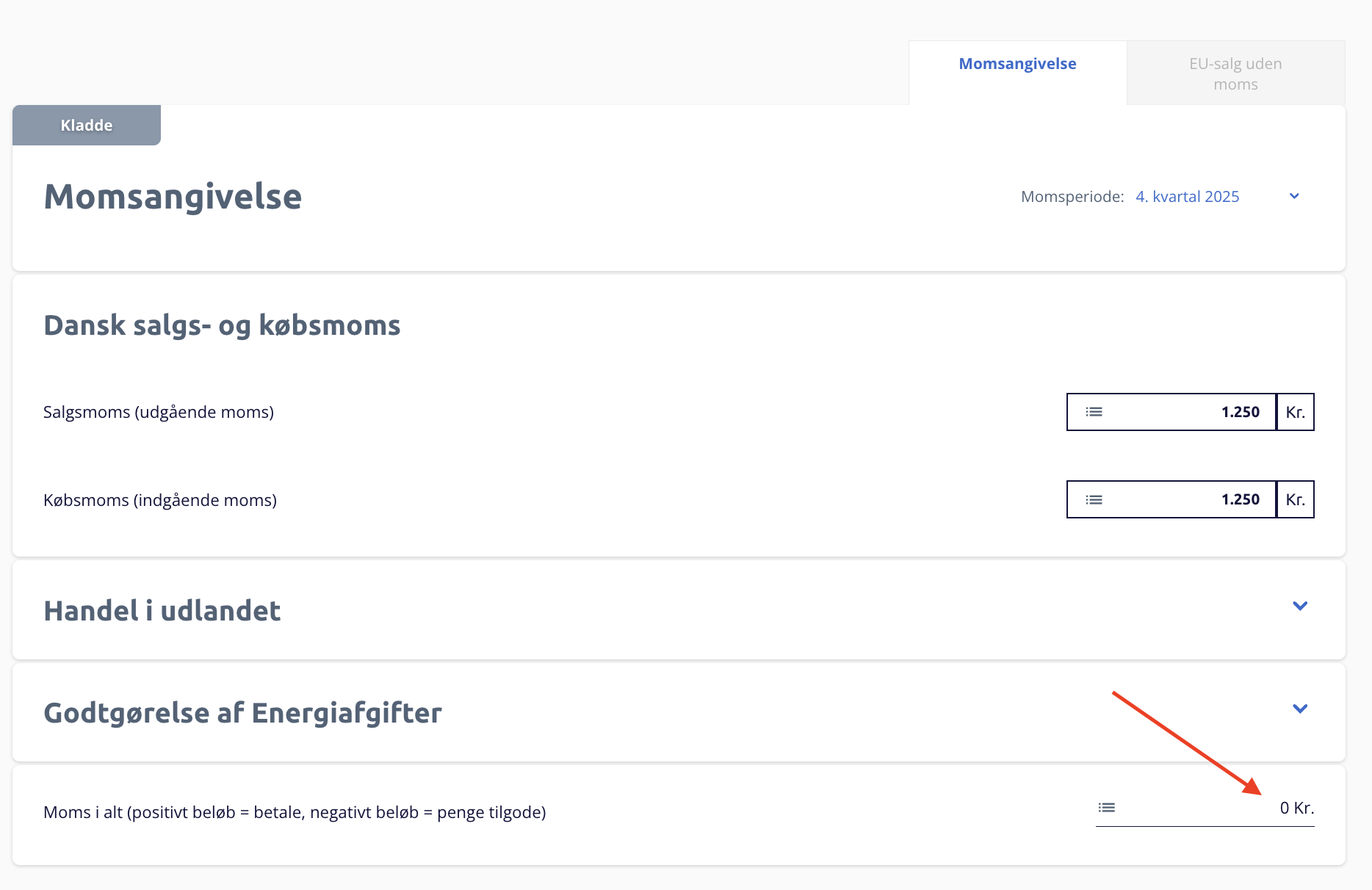Click the Kladde status badge
Screen dimensions: 1372x890
coord(87,126)
